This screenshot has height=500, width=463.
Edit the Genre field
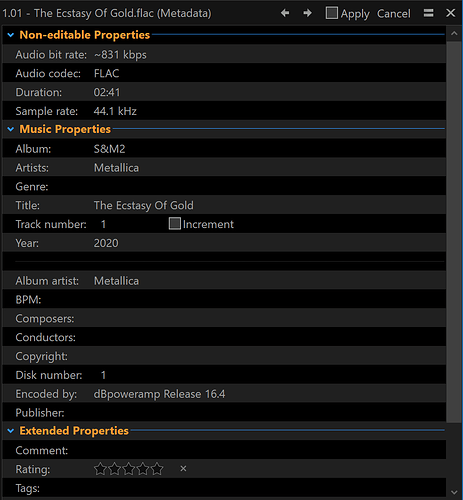[x=268, y=186]
